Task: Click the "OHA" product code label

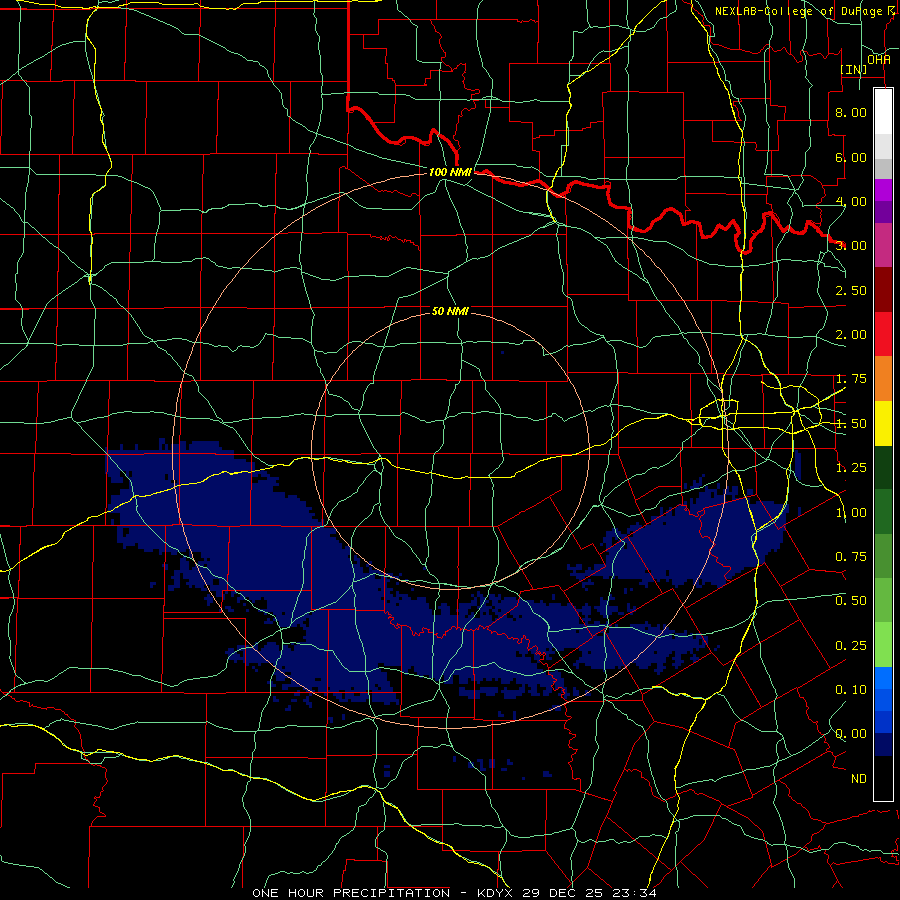Action: click(879, 59)
